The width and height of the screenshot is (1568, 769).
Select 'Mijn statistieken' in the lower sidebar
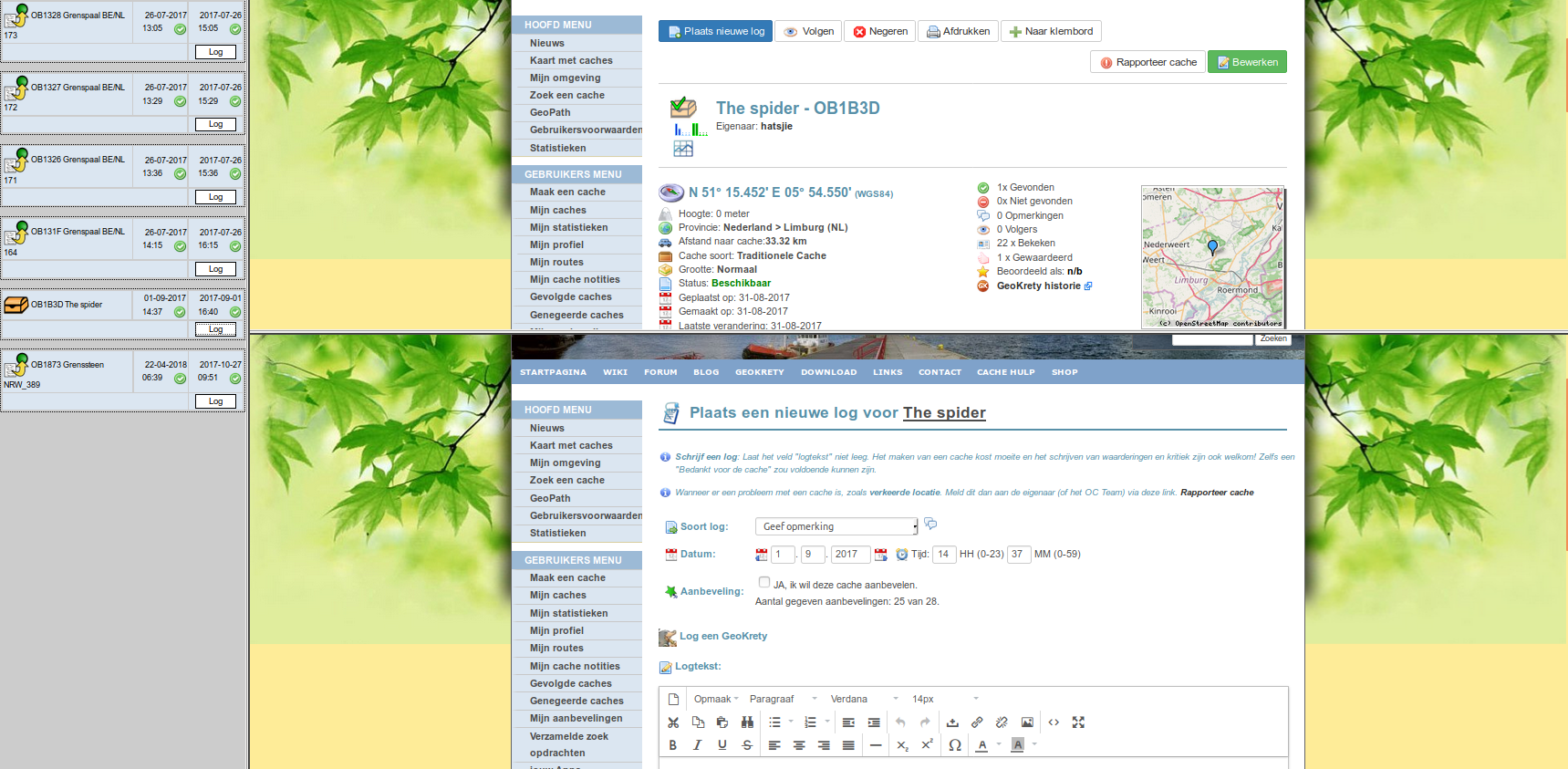click(x=568, y=613)
